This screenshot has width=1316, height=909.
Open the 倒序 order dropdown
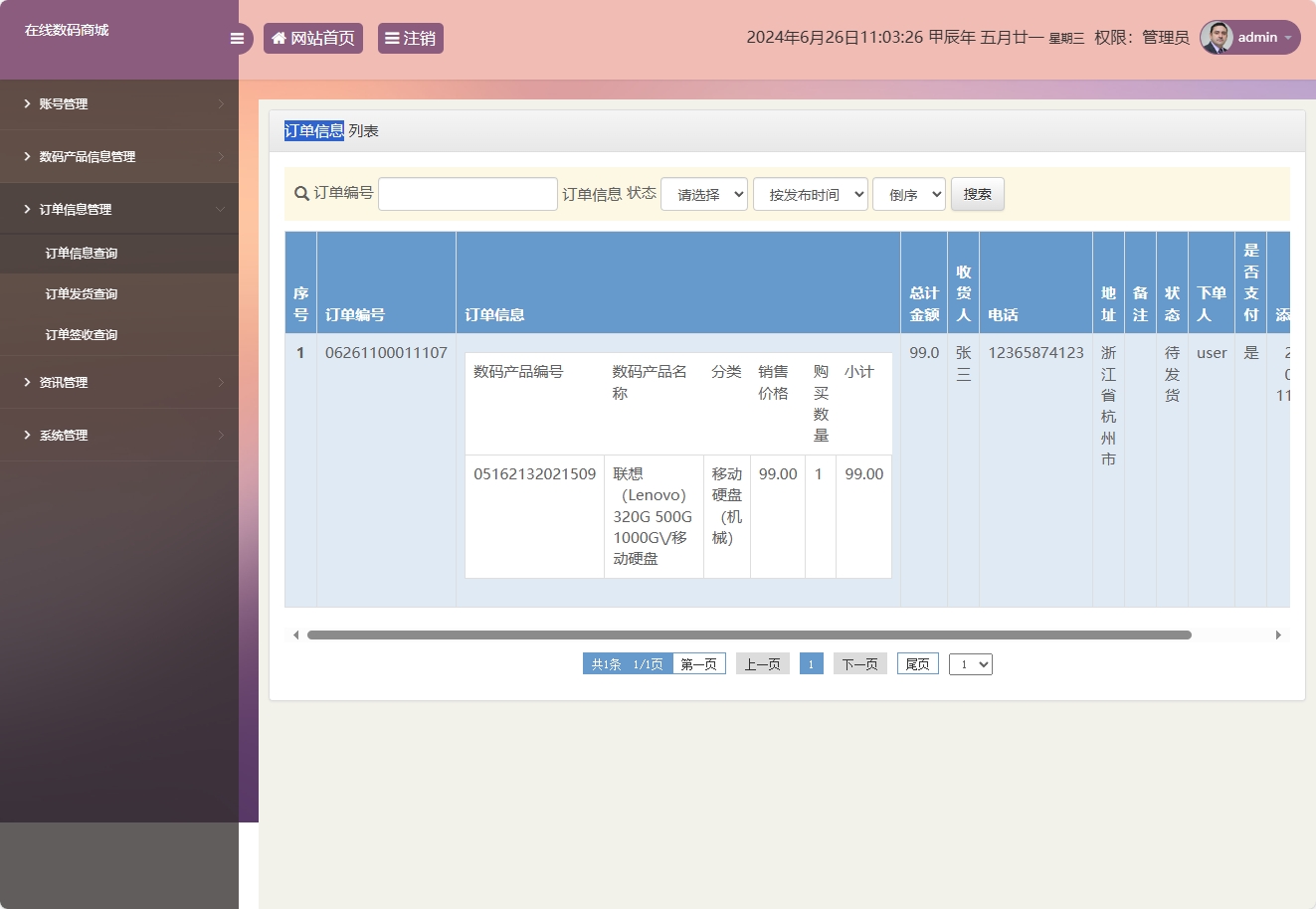(x=908, y=194)
